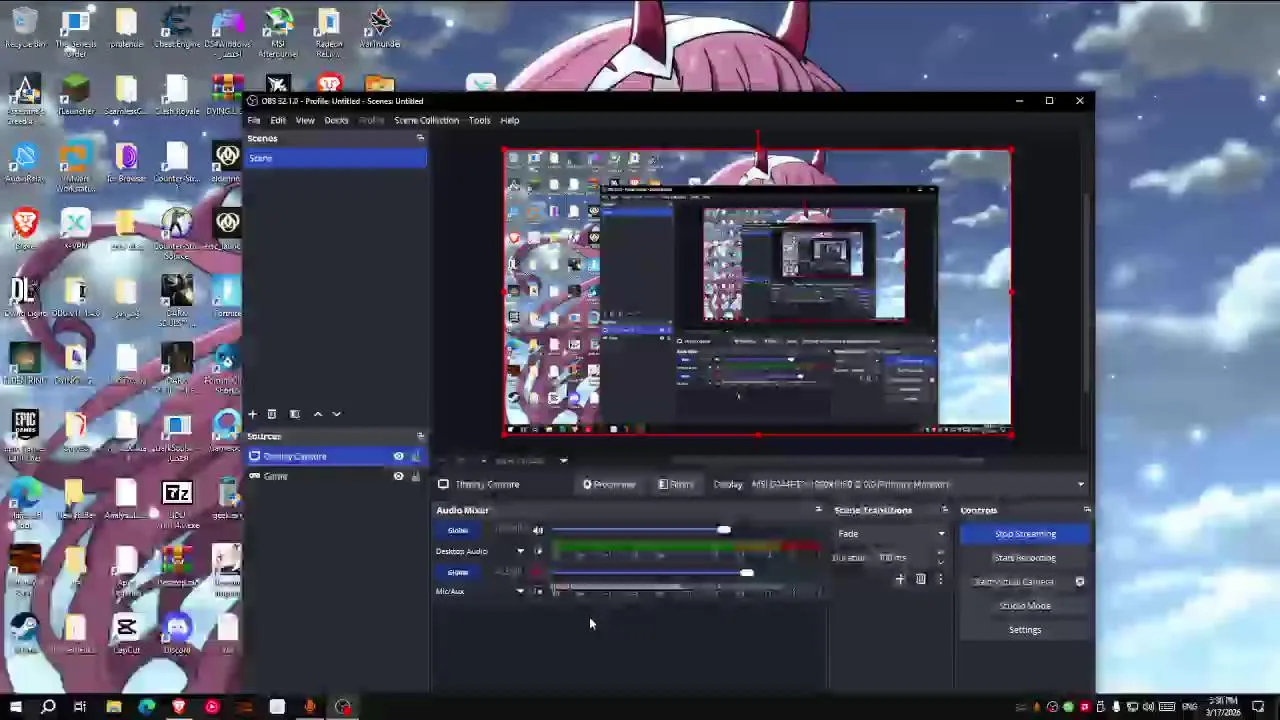This screenshot has height=720, width=1280.
Task: Float the Sources dock using its header icon
Action: coord(420,436)
